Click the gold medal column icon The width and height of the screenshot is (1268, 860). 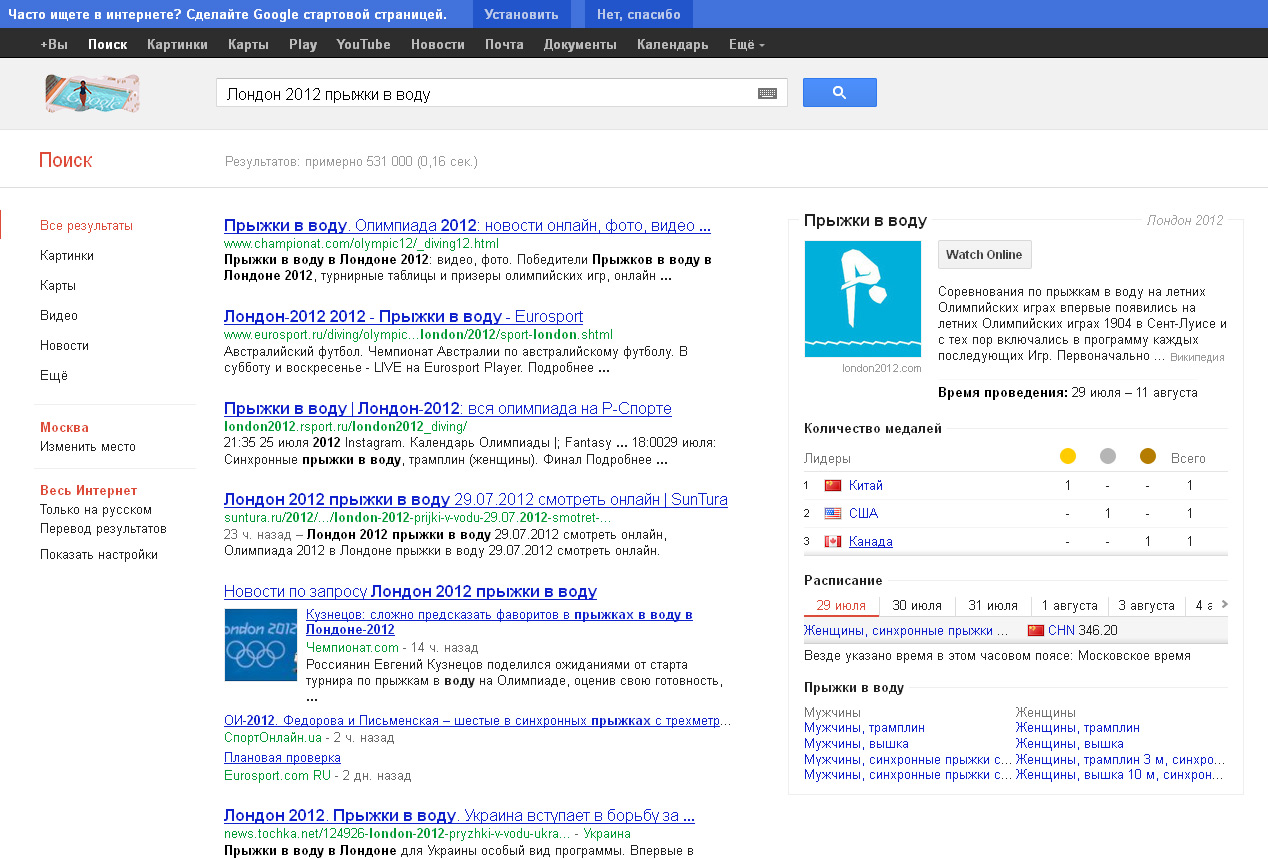[1068, 456]
